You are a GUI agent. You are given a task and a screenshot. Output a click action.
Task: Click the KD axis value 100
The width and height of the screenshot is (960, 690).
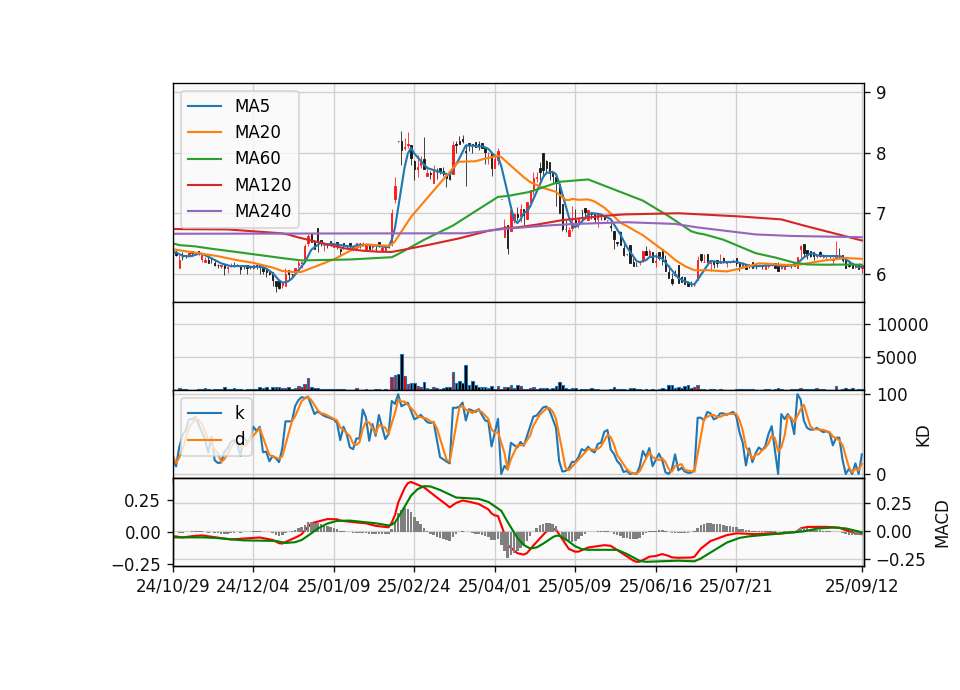tap(892, 396)
